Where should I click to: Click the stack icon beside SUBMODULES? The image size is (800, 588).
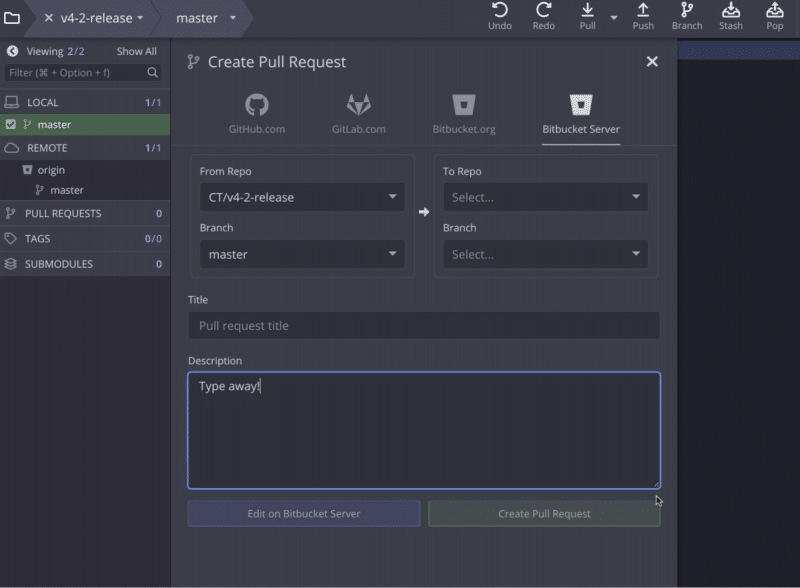pos(11,264)
